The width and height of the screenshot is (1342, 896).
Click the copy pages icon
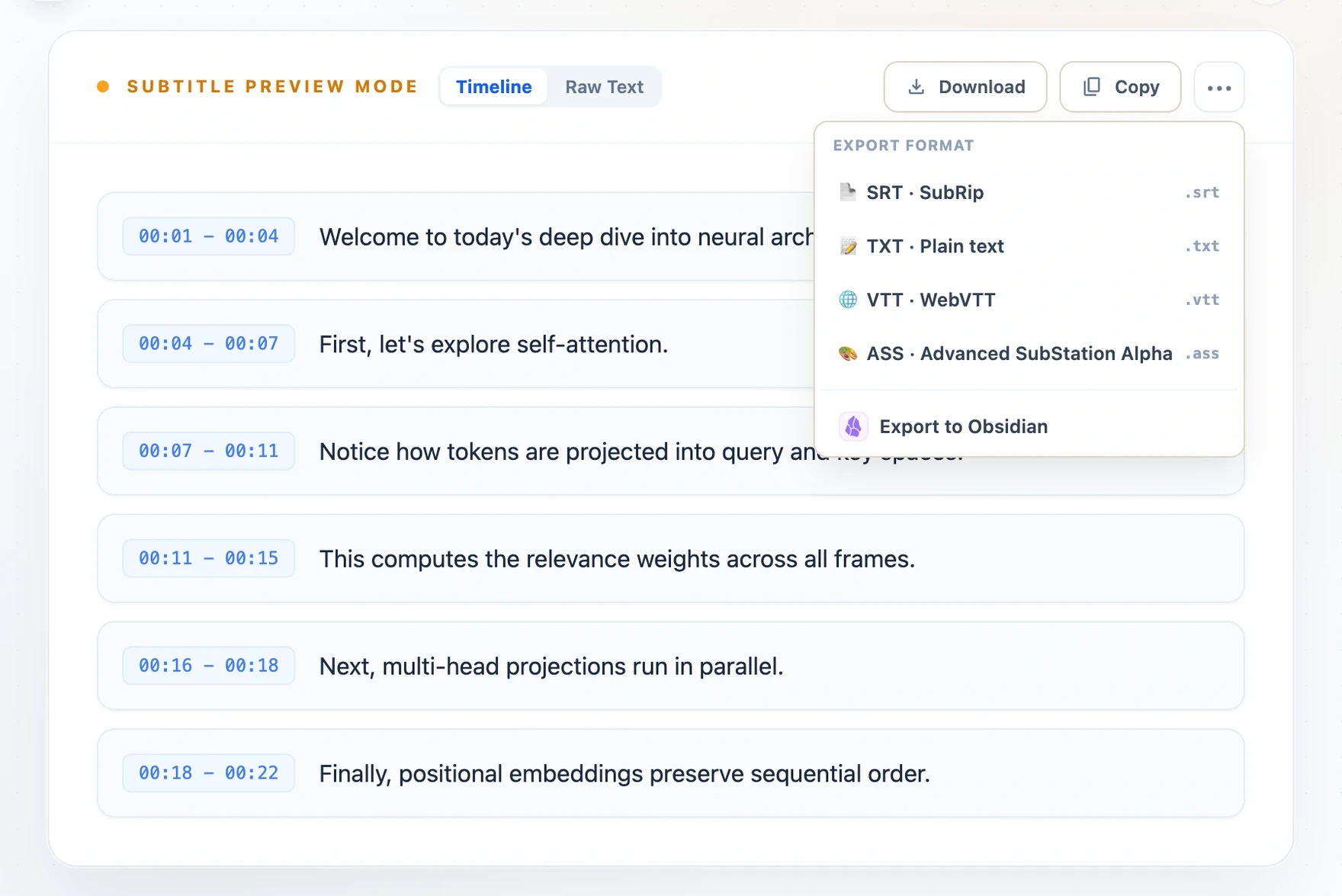(x=1091, y=87)
